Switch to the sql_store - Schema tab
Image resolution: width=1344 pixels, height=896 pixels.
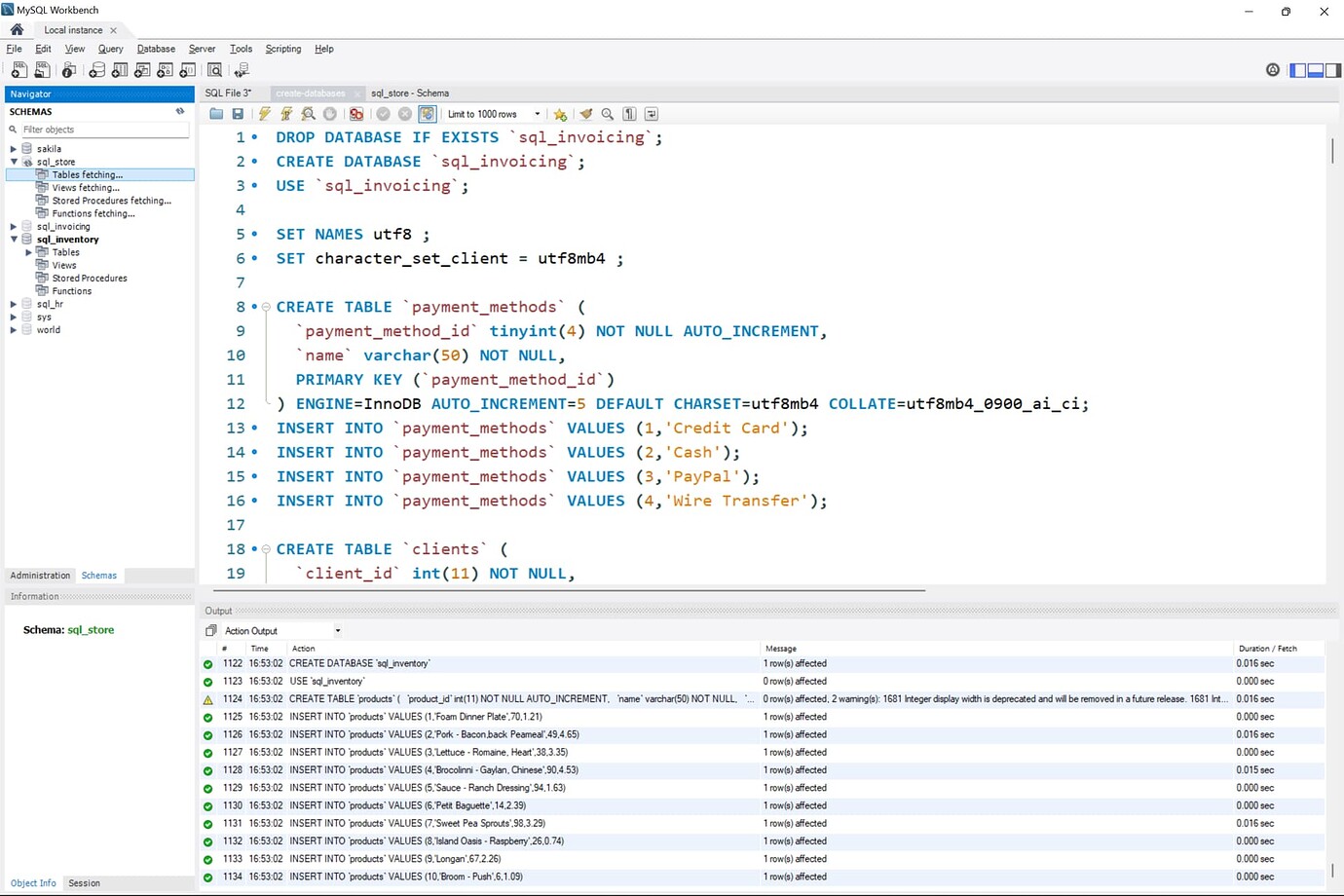410,93
